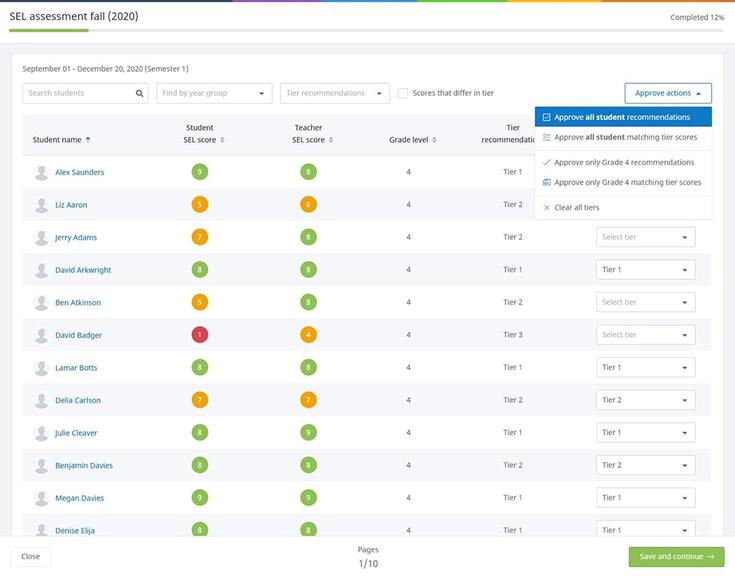Open Delia Carlson tier dropdown
Screen dimensions: 735x578
(645, 400)
